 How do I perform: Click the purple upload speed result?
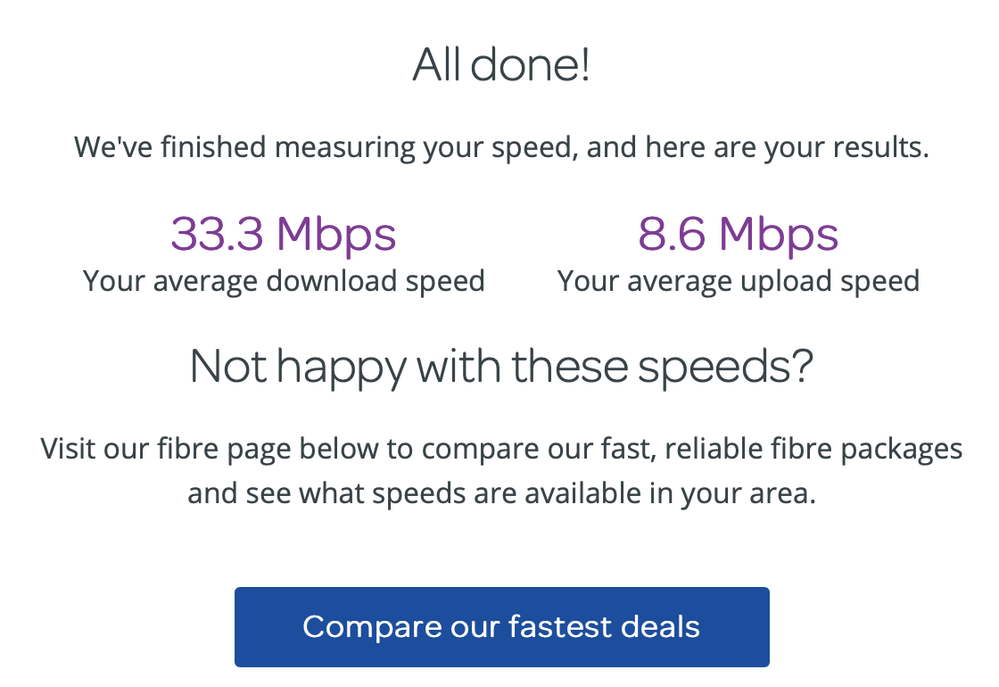coord(737,234)
